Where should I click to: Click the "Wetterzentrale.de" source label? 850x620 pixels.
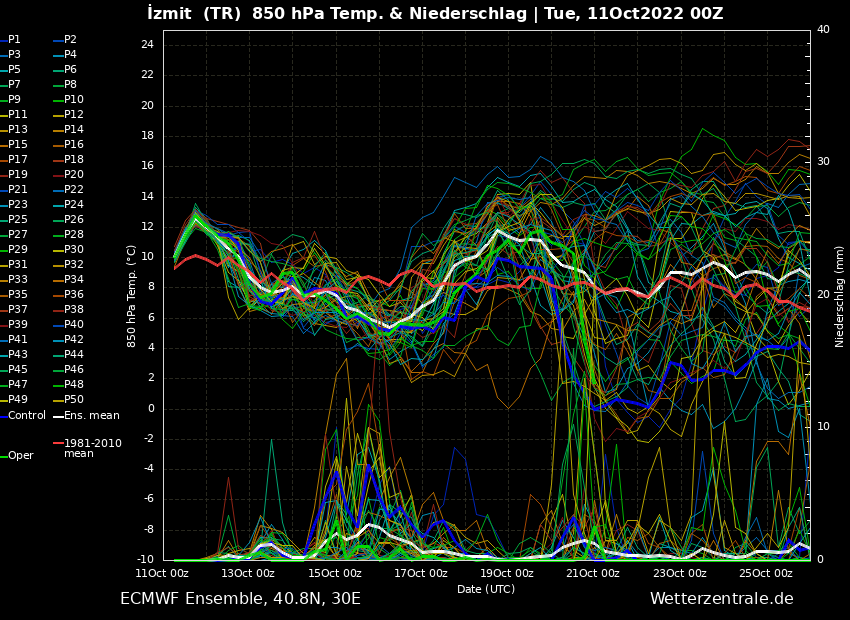pyautogui.click(x=722, y=599)
